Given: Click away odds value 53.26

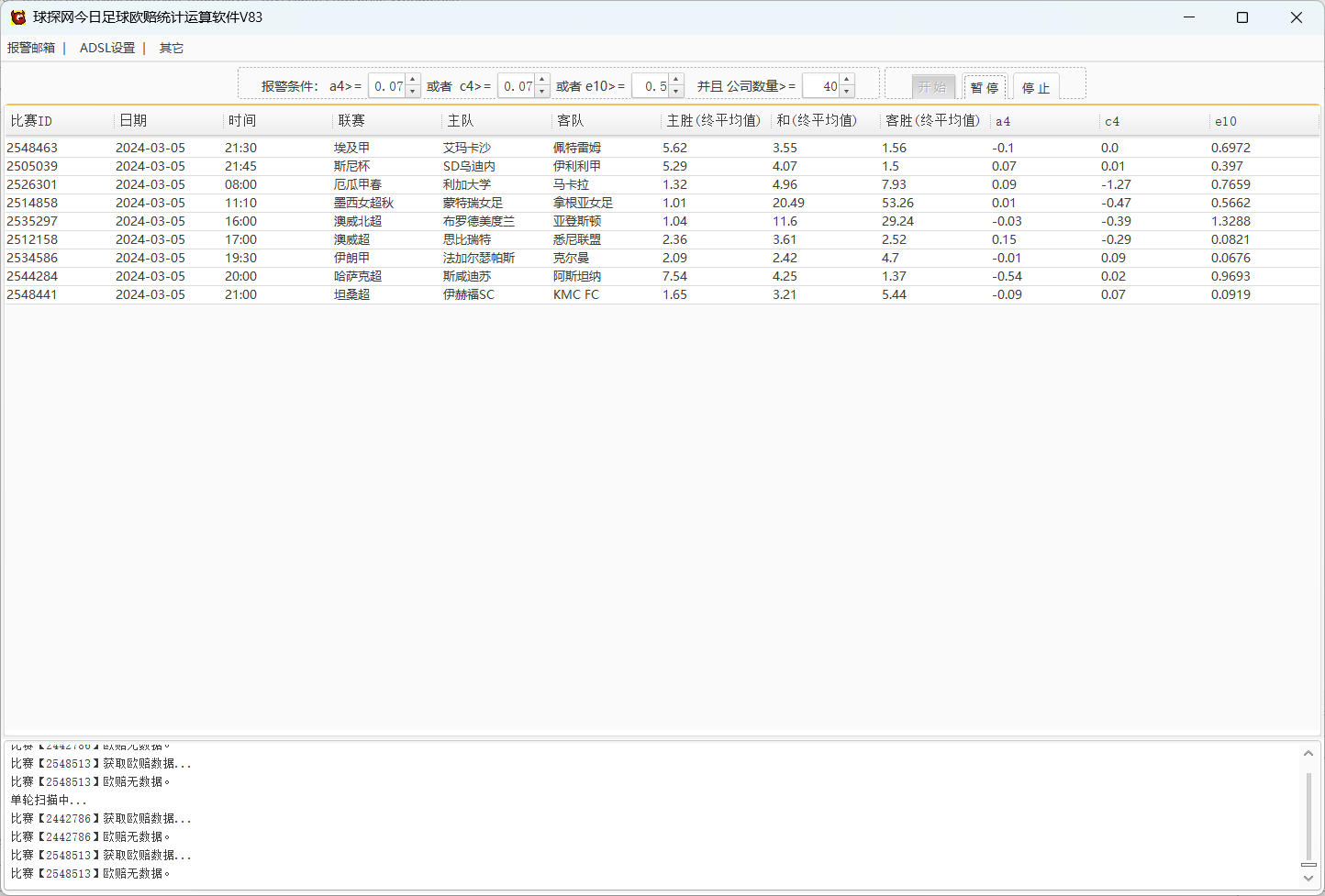Looking at the screenshot, I should pyautogui.click(x=898, y=203).
